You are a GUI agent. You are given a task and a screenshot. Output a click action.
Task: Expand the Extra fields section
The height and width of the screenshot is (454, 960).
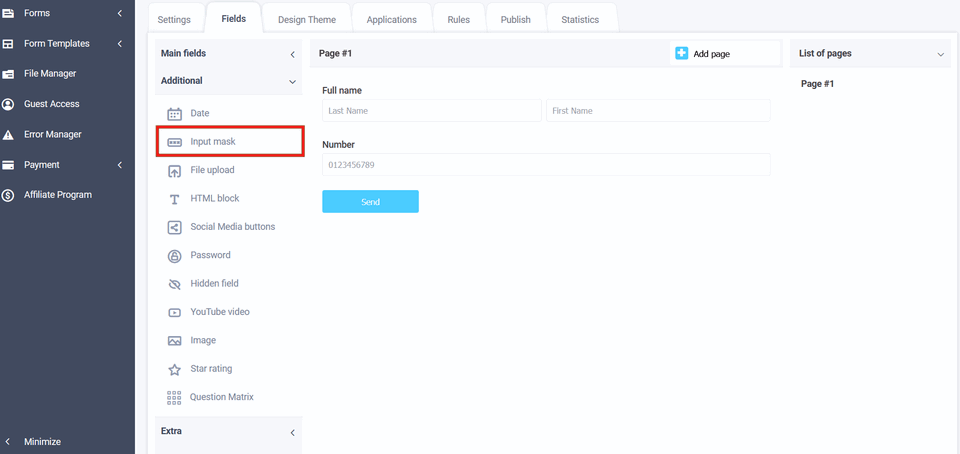pos(292,432)
